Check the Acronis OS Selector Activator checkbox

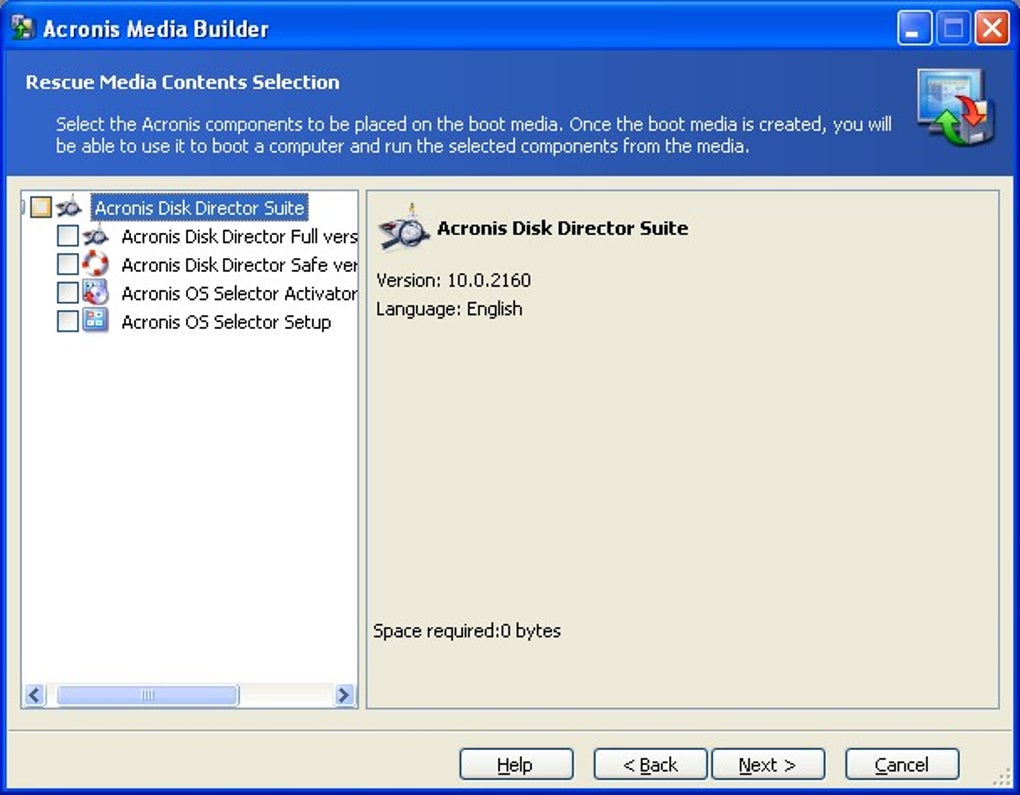point(68,293)
